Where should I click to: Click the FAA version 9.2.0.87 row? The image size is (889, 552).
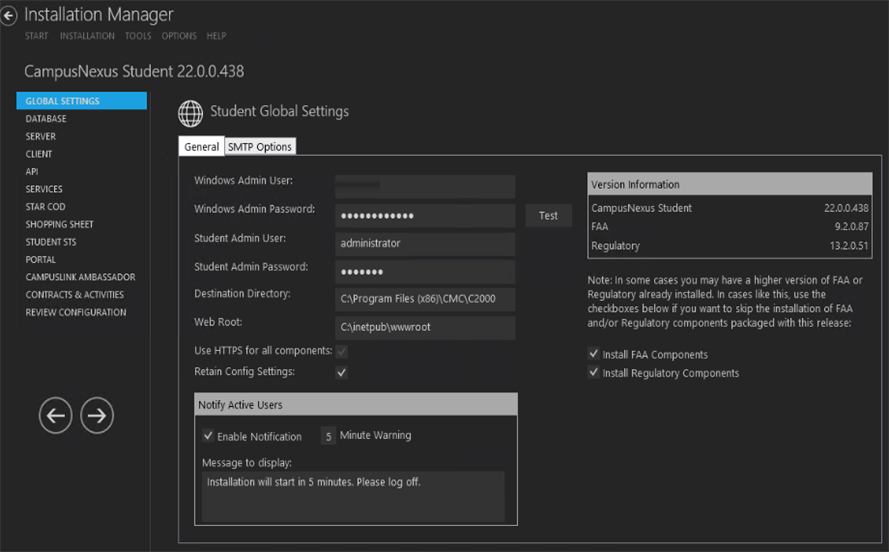730,227
